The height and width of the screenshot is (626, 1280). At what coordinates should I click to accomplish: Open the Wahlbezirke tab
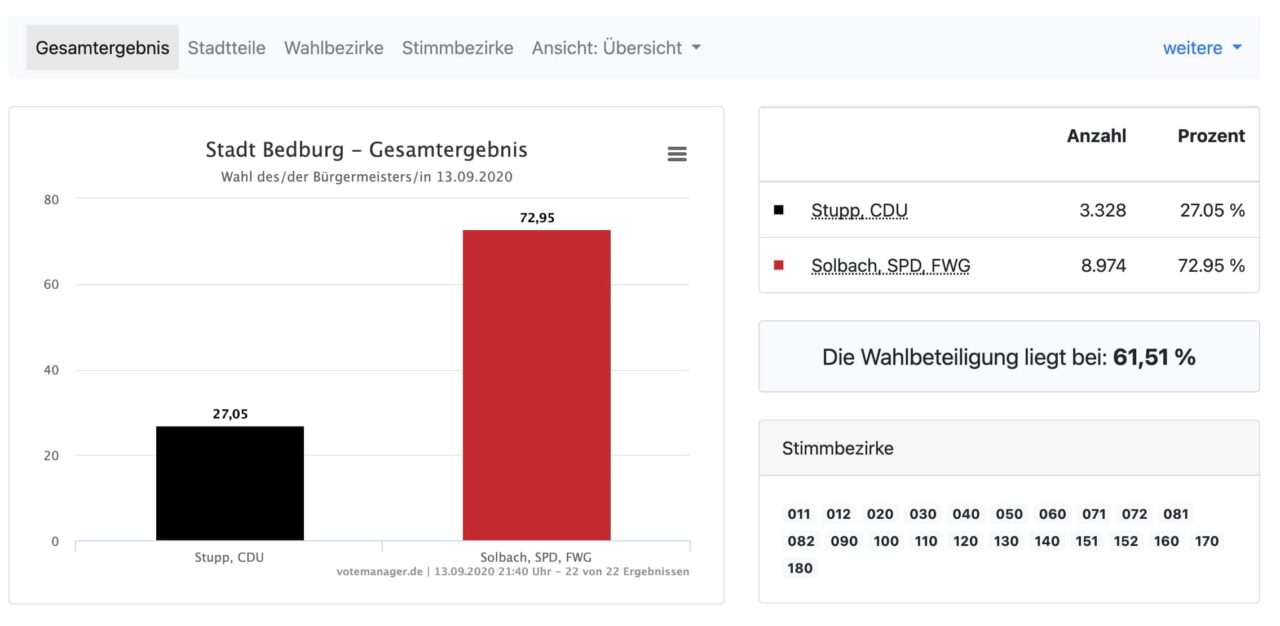pos(334,48)
